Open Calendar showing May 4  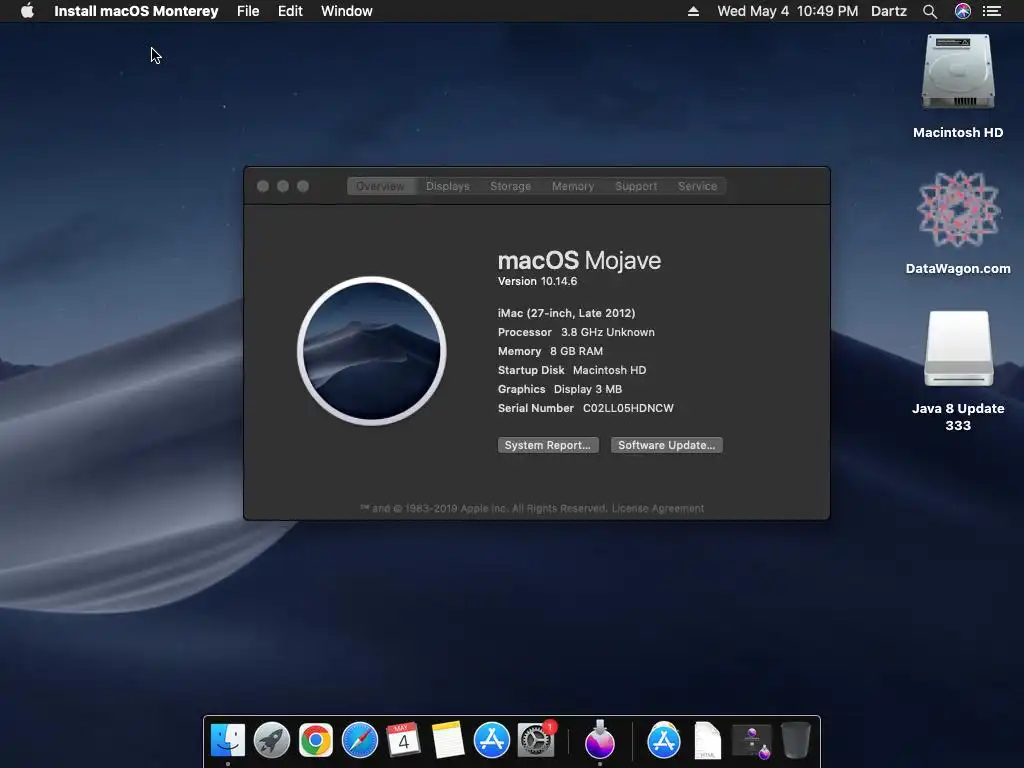tap(404, 740)
